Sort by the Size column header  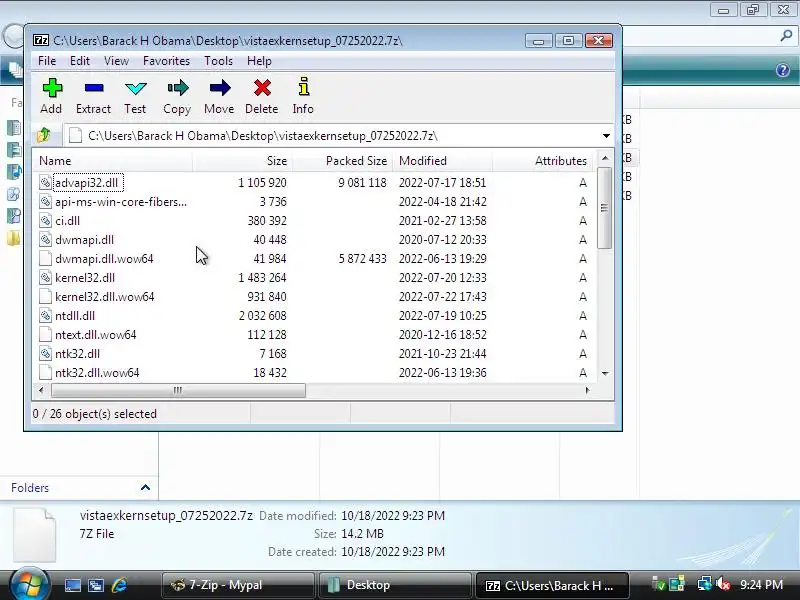[x=242, y=161]
